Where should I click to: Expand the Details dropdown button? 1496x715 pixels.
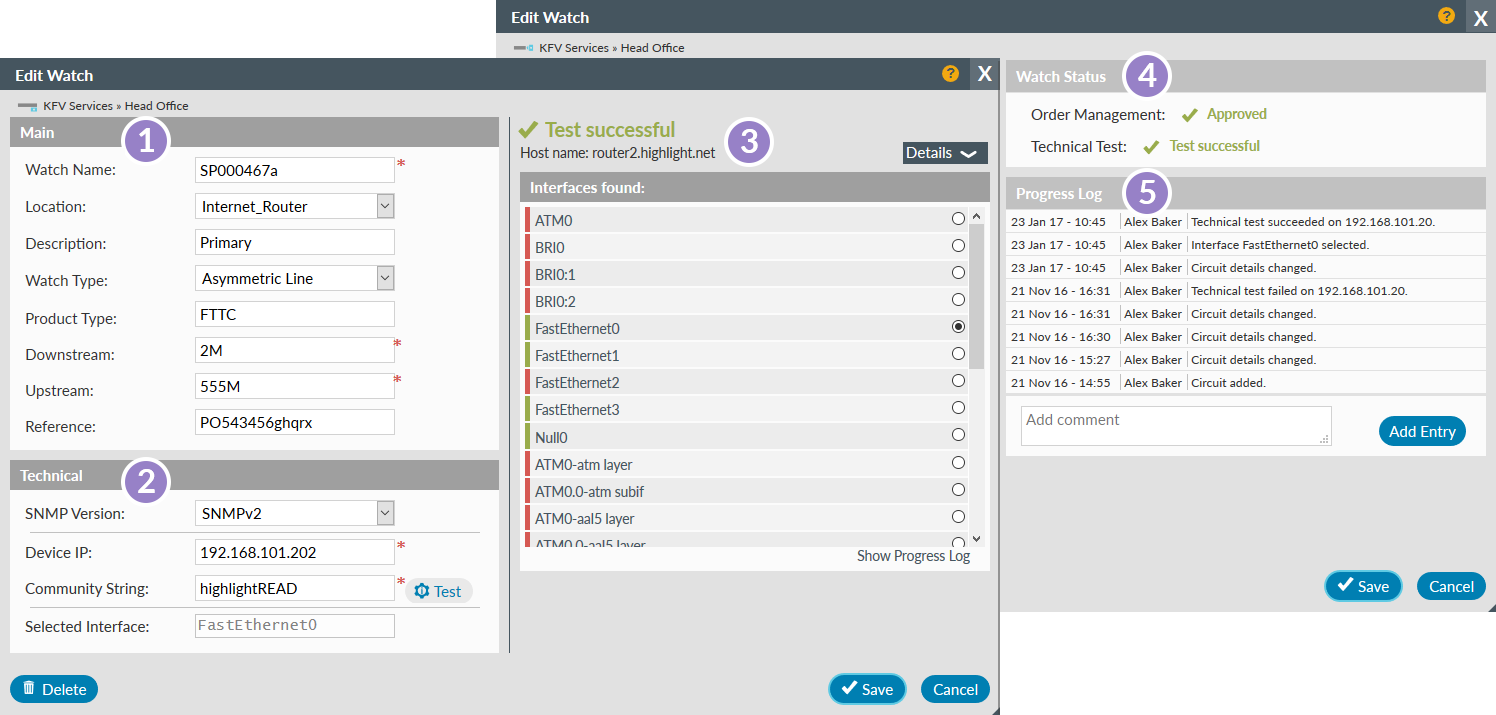pos(944,153)
